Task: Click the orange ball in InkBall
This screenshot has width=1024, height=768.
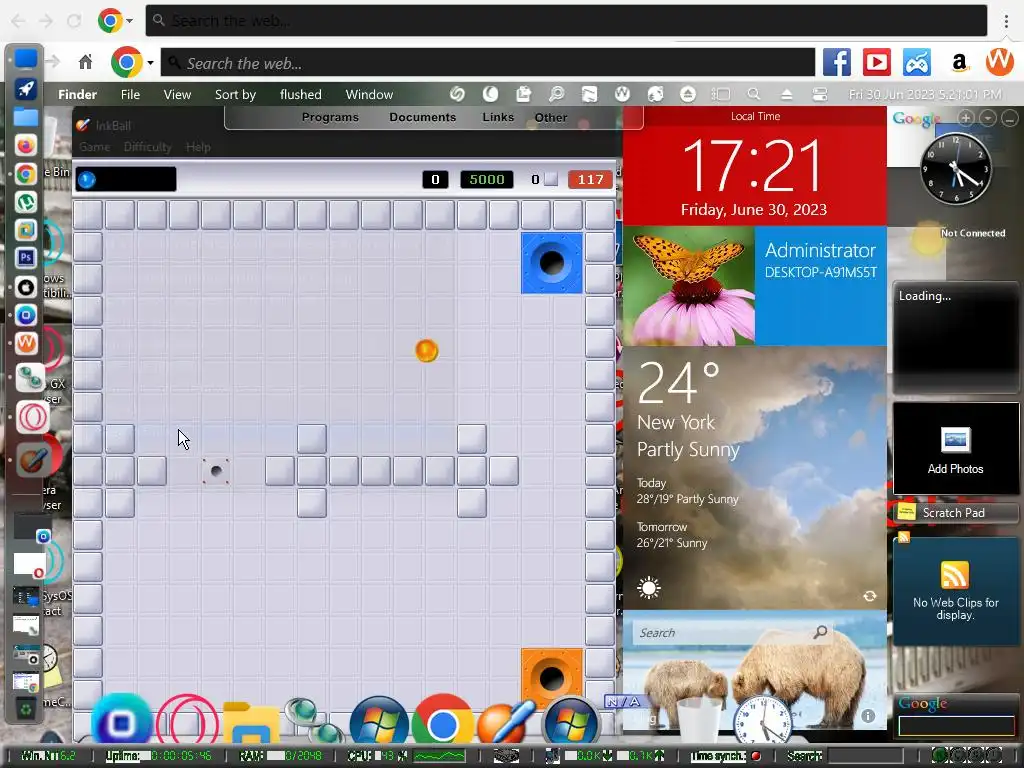Action: click(426, 351)
